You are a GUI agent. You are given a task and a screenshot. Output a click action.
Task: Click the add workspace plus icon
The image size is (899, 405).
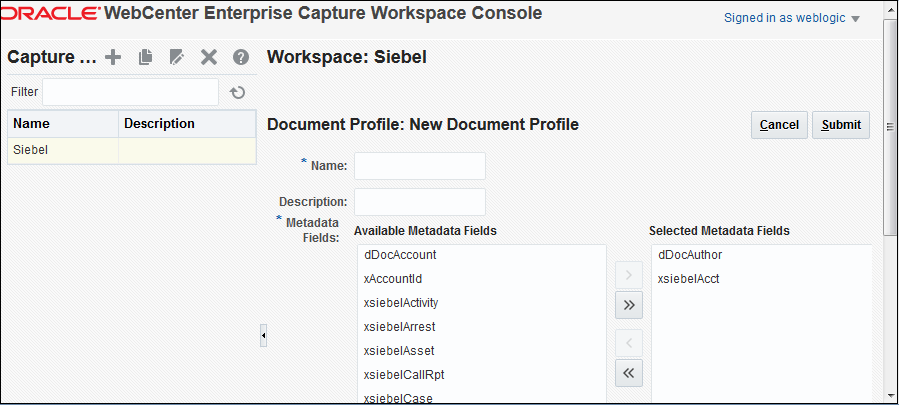tap(113, 58)
